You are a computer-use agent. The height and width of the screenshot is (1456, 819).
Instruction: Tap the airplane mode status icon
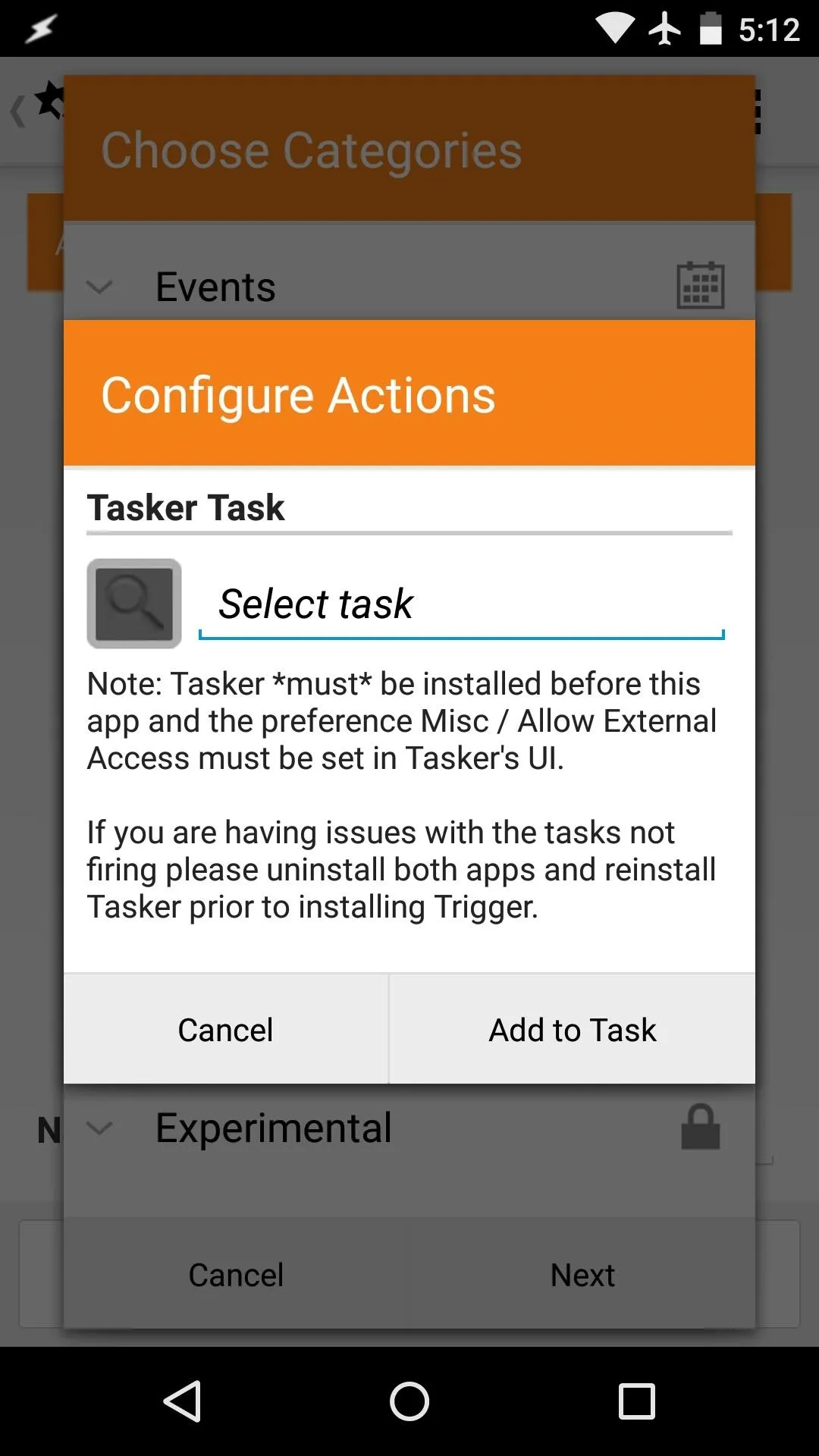(x=664, y=29)
